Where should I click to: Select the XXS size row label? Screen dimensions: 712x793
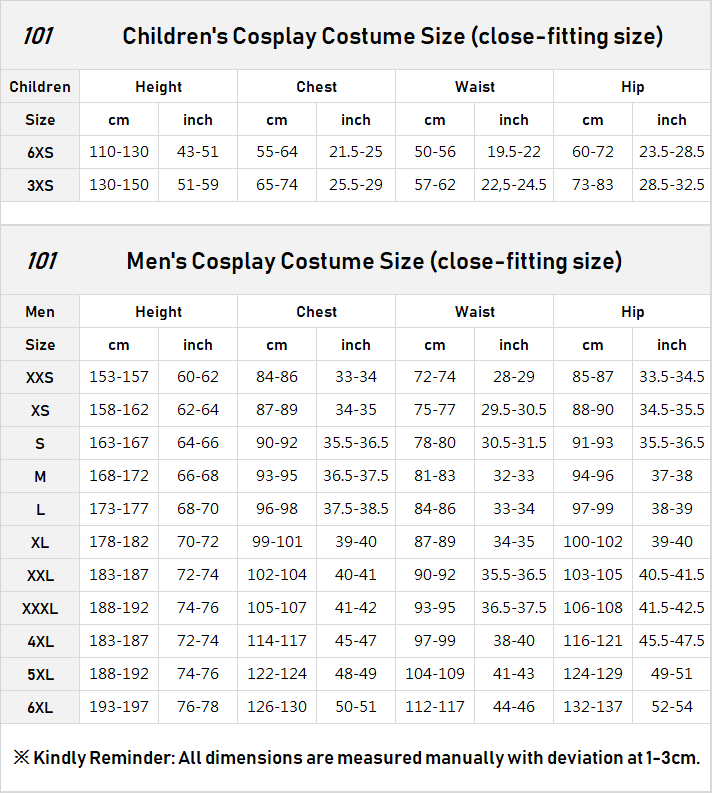pyautogui.click(x=40, y=378)
